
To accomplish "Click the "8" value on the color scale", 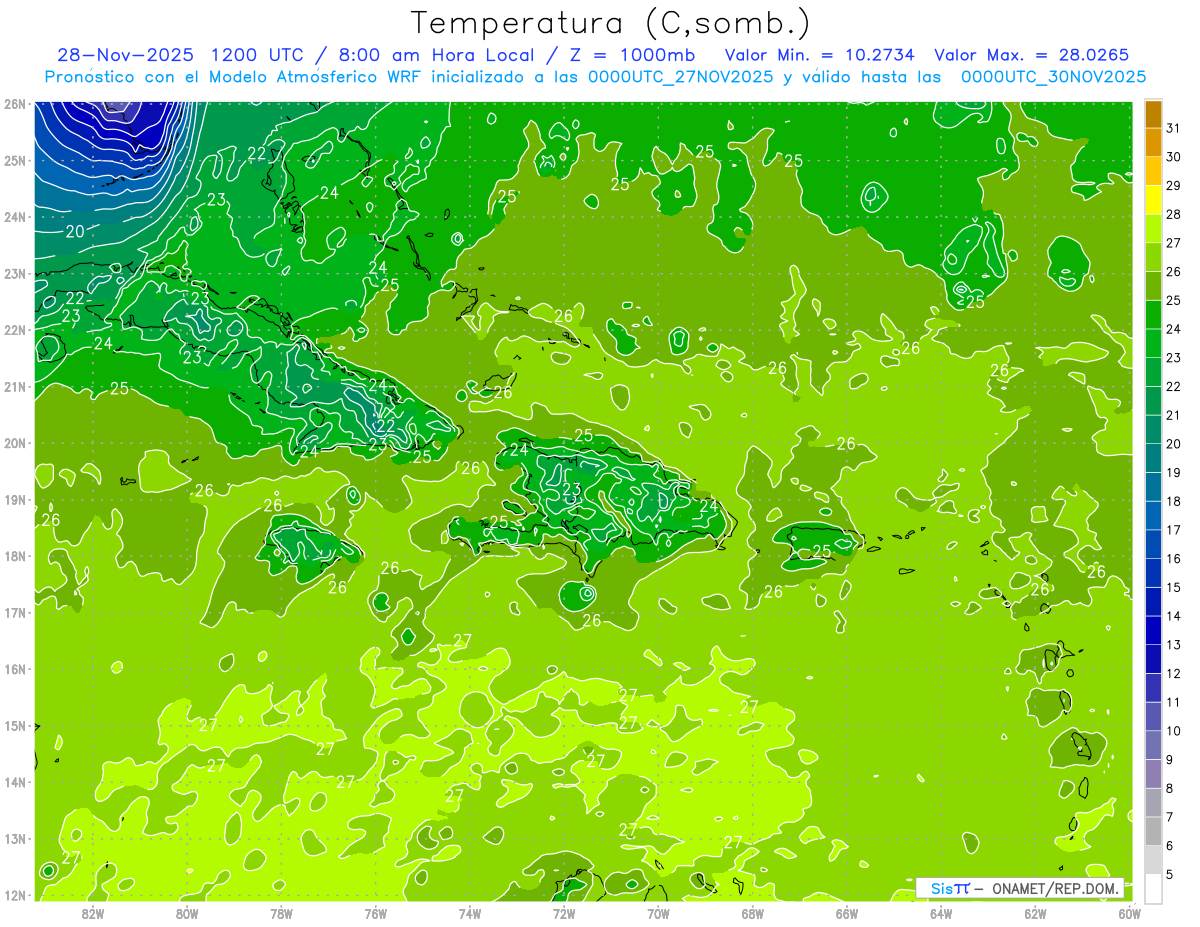I will pos(1171,789).
